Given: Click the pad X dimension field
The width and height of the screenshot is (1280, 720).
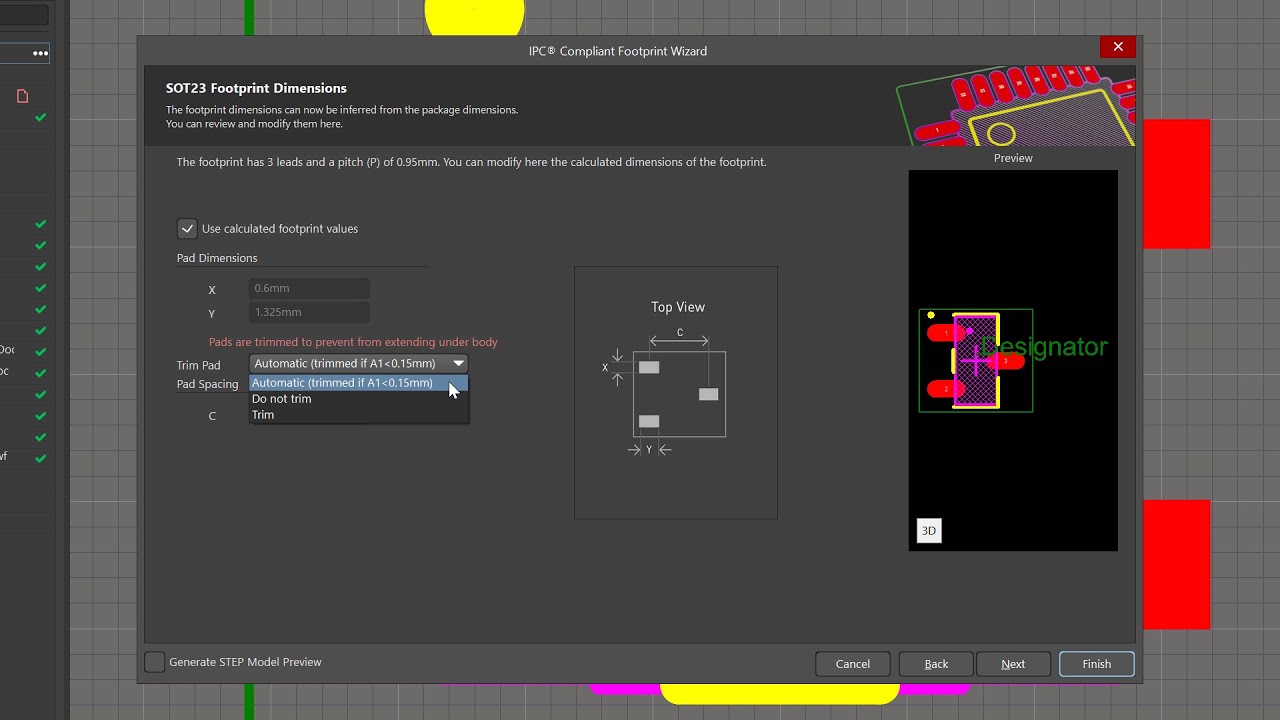Looking at the screenshot, I should [309, 288].
